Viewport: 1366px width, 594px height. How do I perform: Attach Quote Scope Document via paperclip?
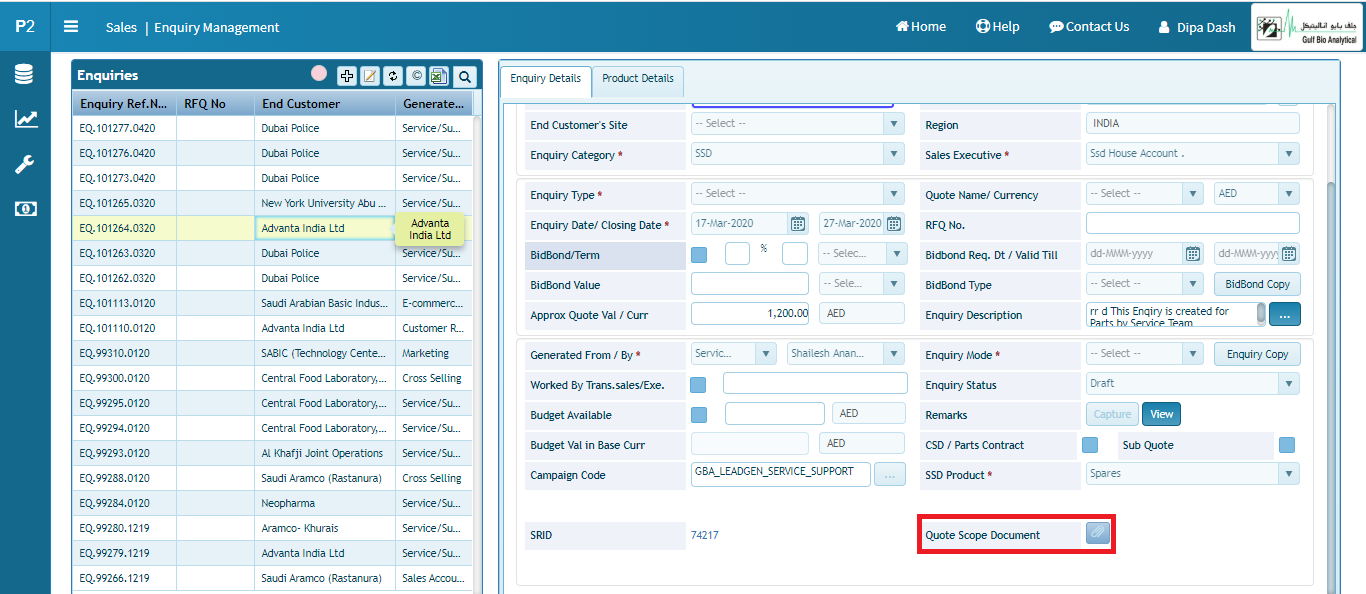(x=1098, y=534)
